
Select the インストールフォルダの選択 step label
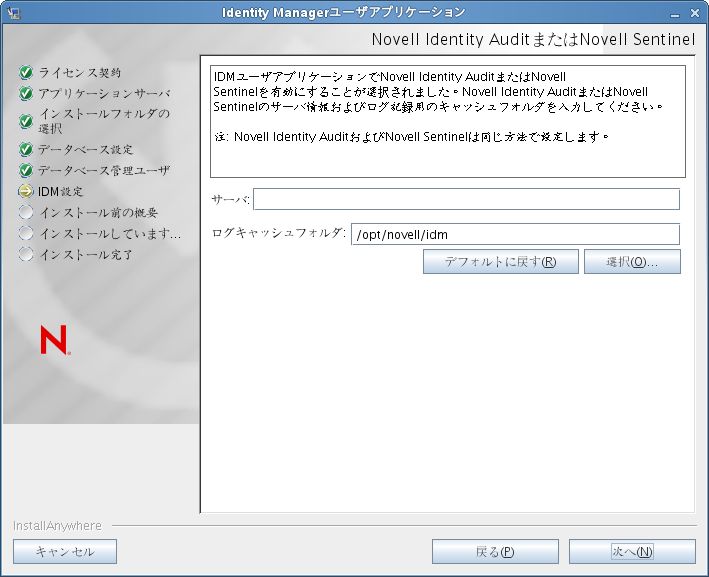[104, 121]
